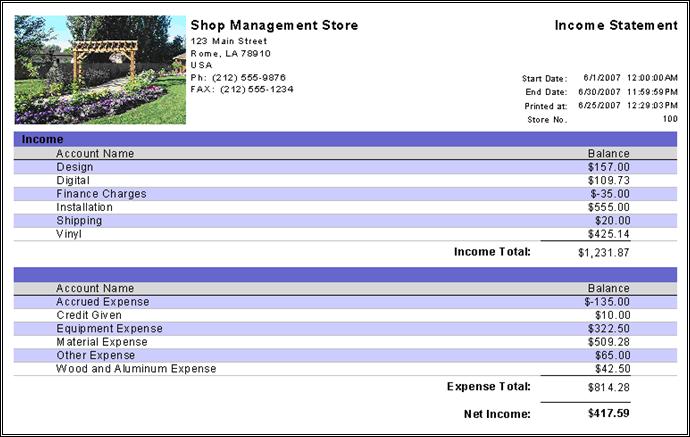Select the Design income row
The height and width of the screenshot is (437, 690).
(345, 167)
